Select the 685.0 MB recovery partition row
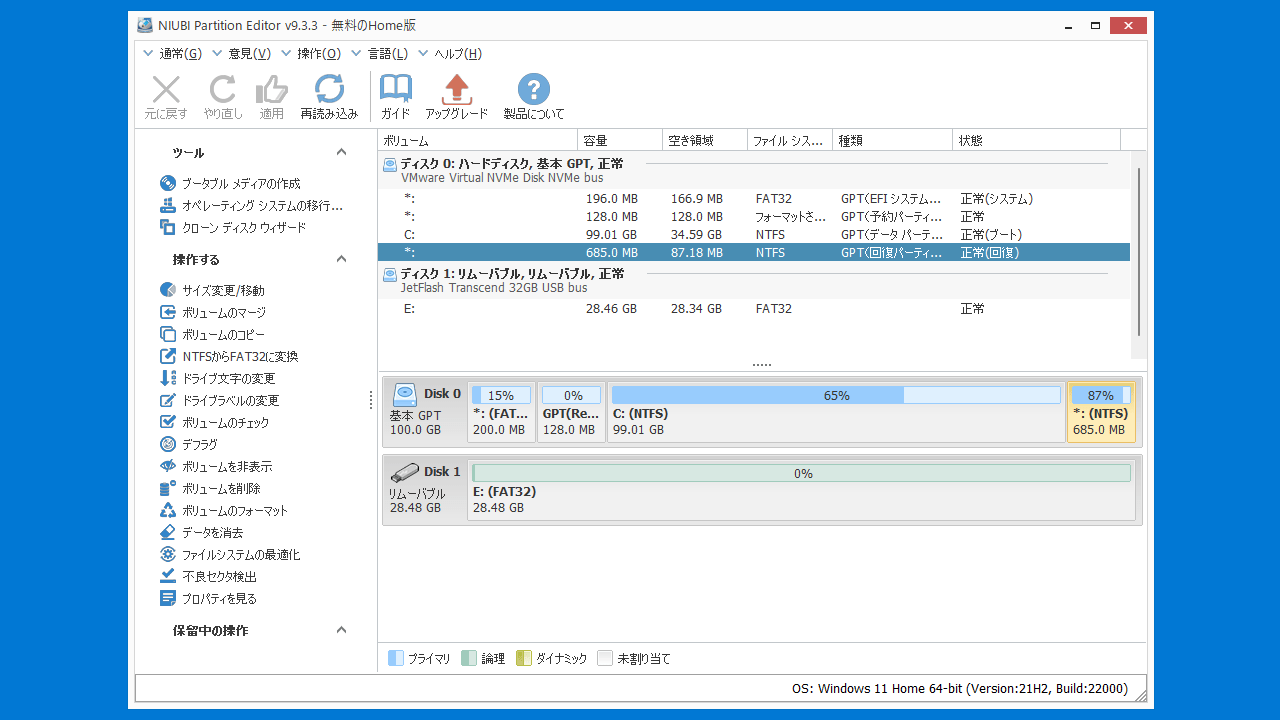The height and width of the screenshot is (720, 1280). 754,253
